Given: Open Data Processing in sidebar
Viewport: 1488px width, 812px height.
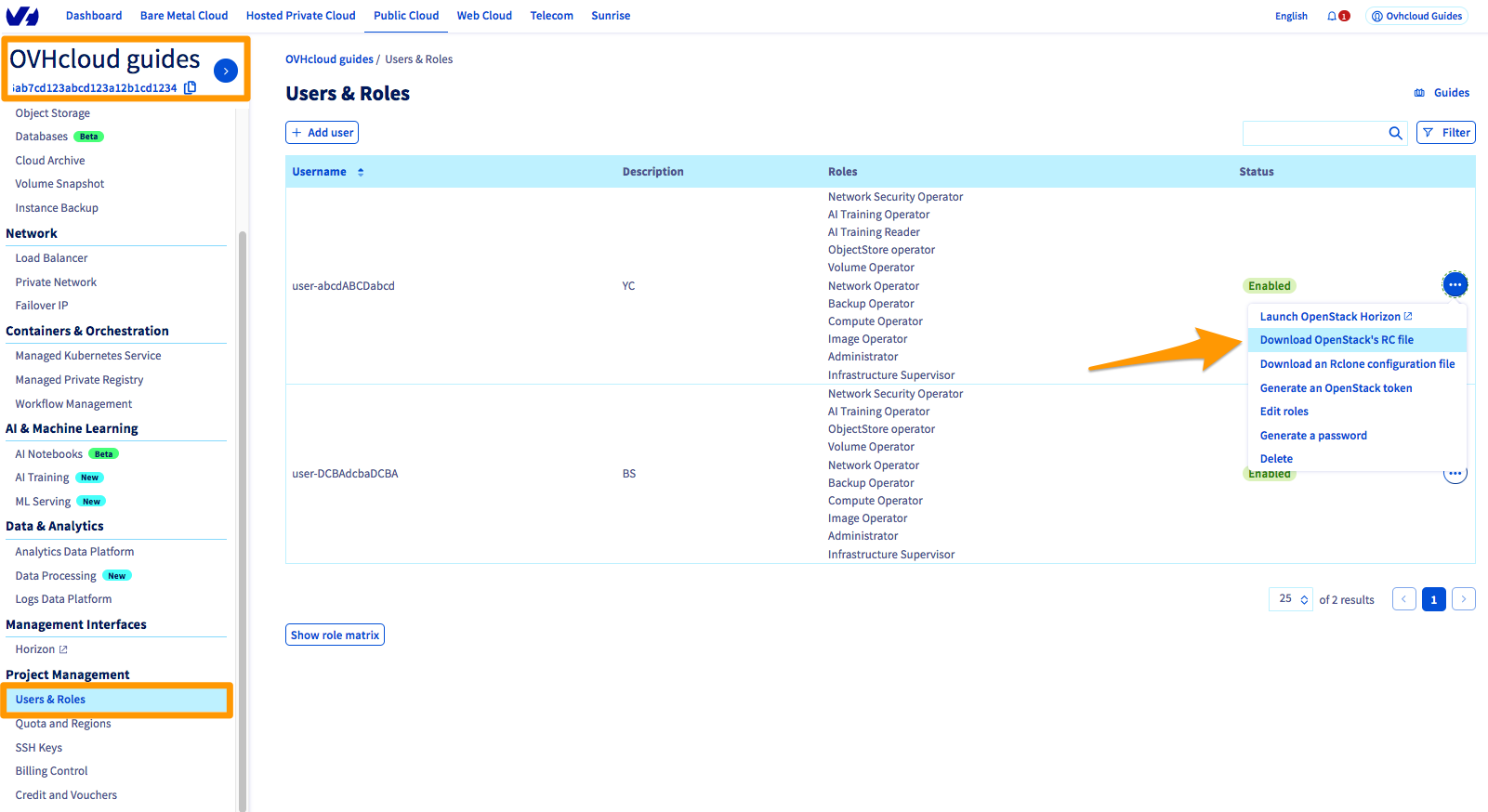Looking at the screenshot, I should tap(56, 576).
